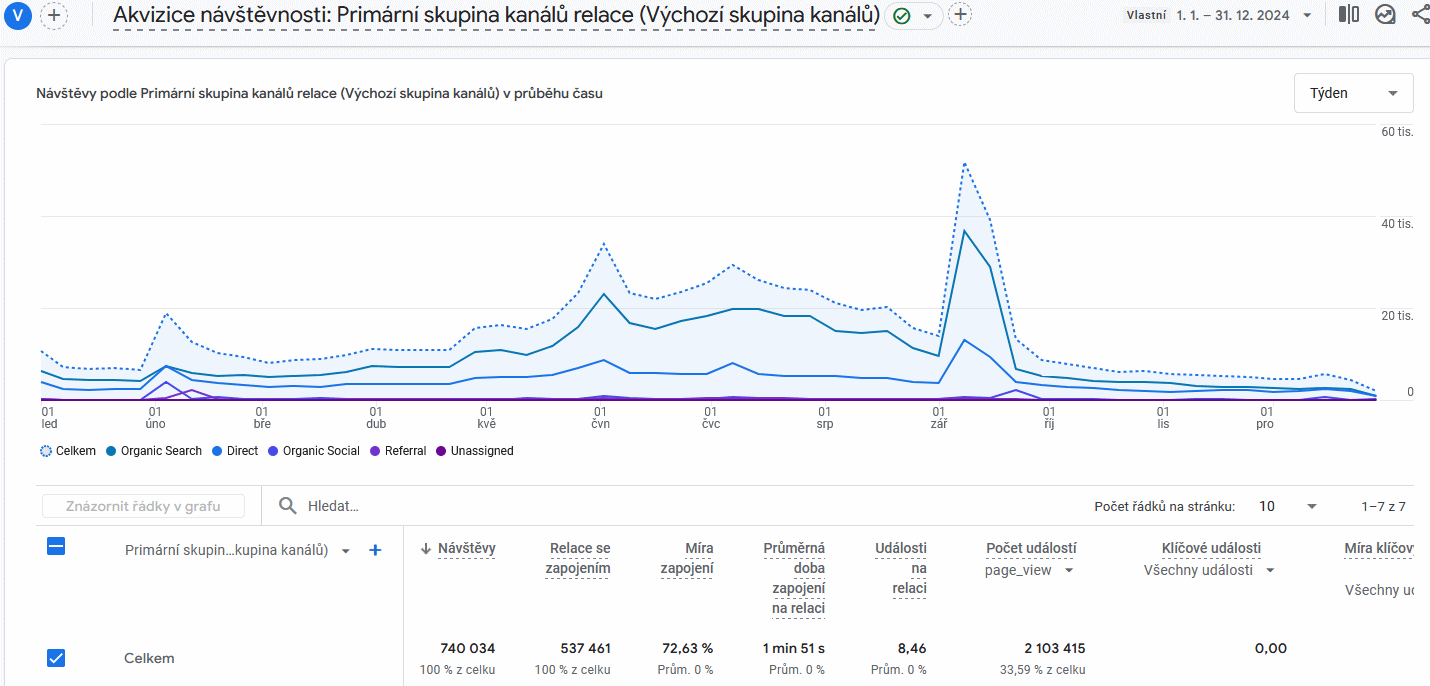Click the search magnifier icon
Screen dimensions: 1430x686
(x=288, y=506)
